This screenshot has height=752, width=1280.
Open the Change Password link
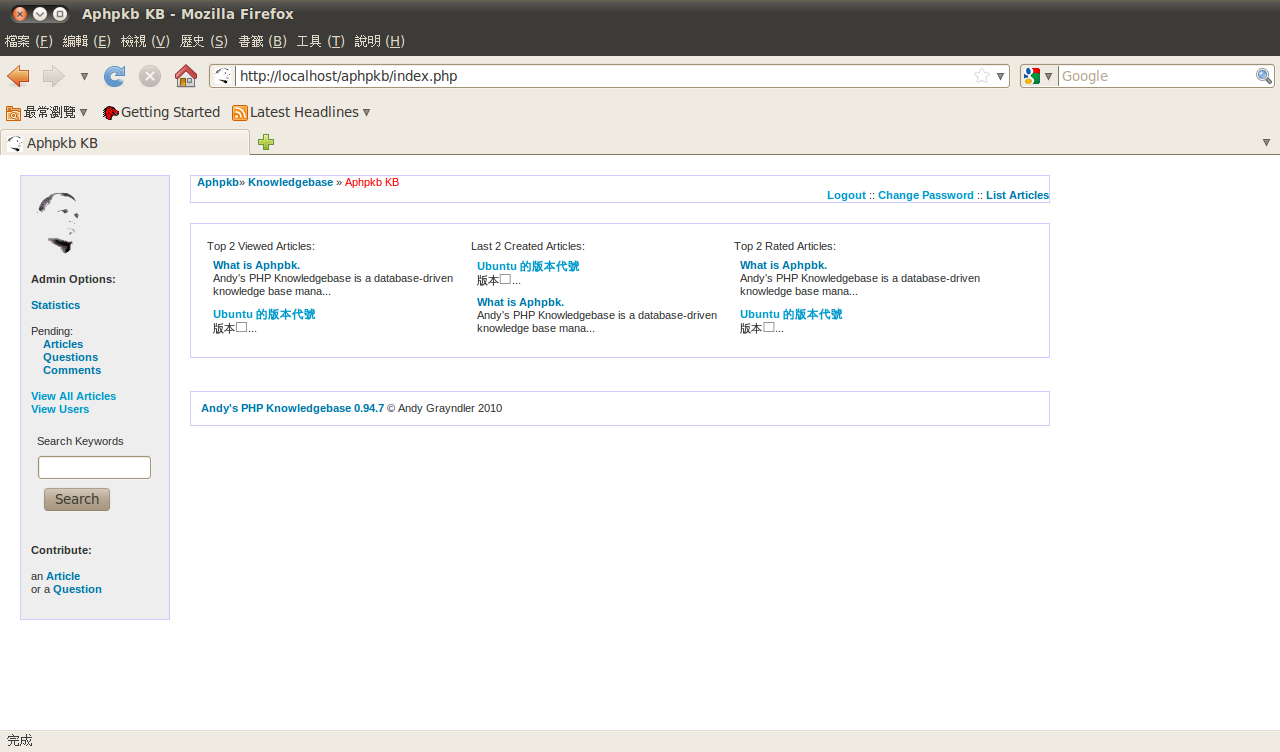[x=926, y=195]
